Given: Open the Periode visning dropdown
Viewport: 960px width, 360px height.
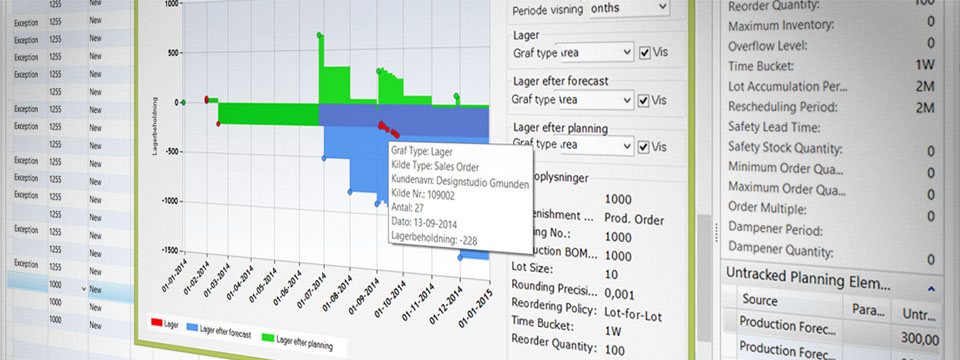Looking at the screenshot, I should pos(629,8).
